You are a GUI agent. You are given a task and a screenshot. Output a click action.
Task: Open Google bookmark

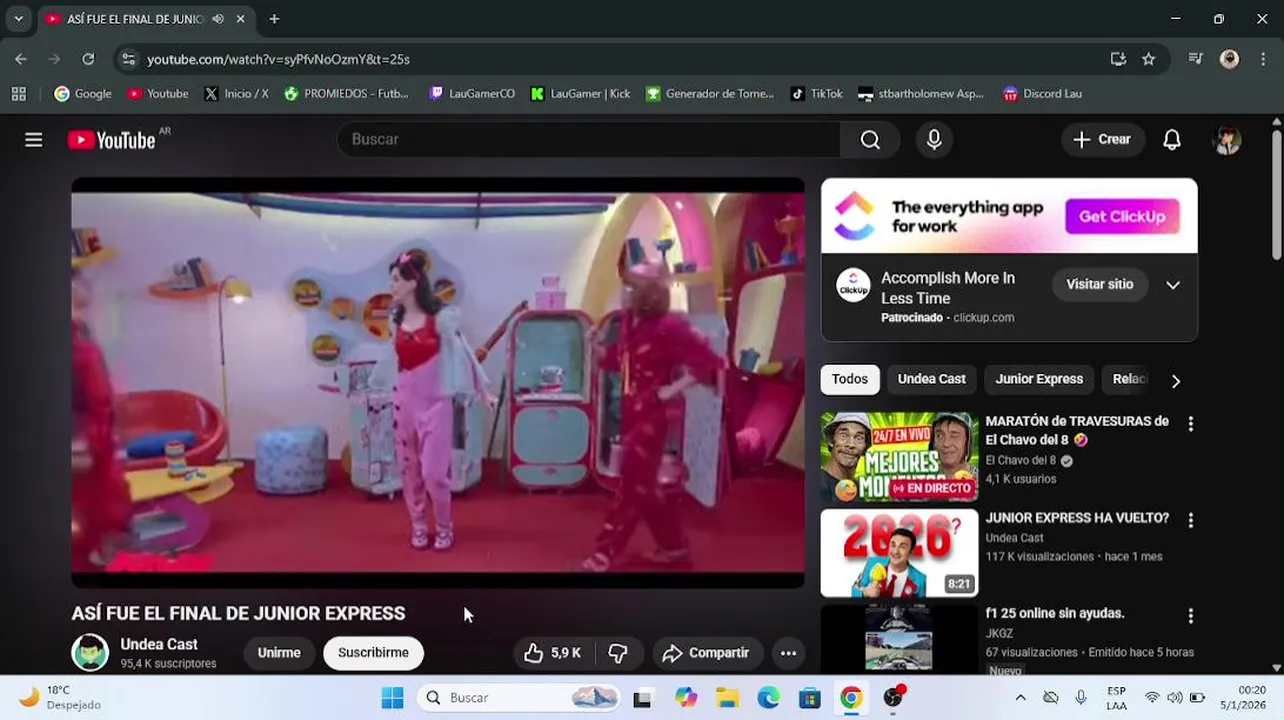pos(83,94)
